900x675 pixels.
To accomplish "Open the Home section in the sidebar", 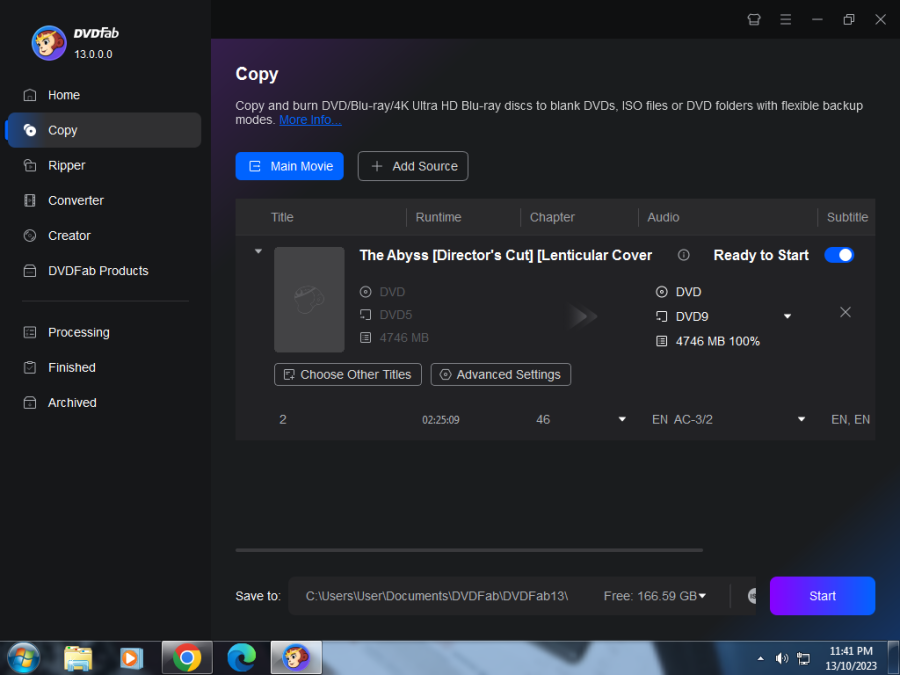I will pos(103,95).
